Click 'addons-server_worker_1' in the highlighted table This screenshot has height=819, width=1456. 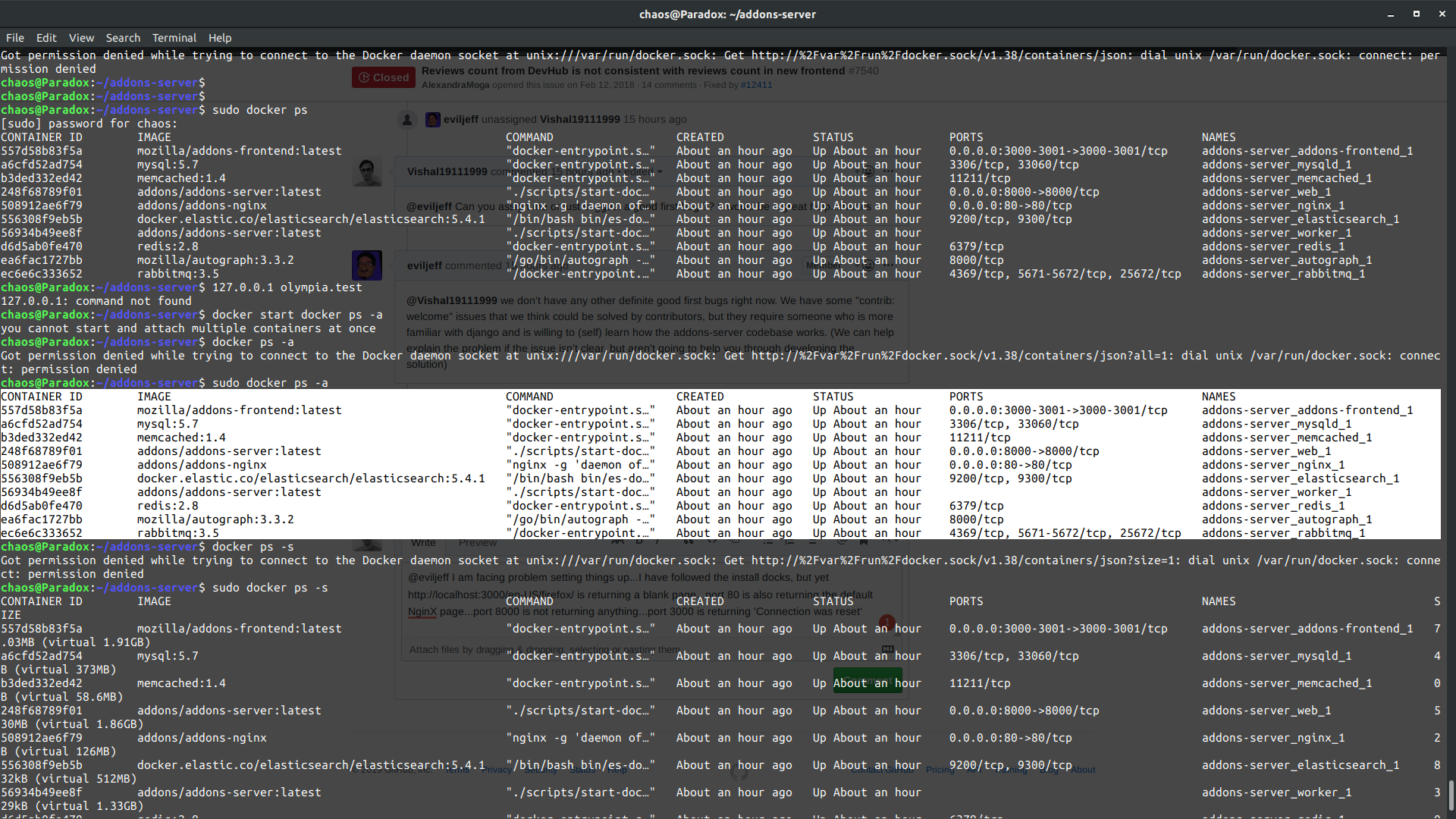click(1277, 492)
